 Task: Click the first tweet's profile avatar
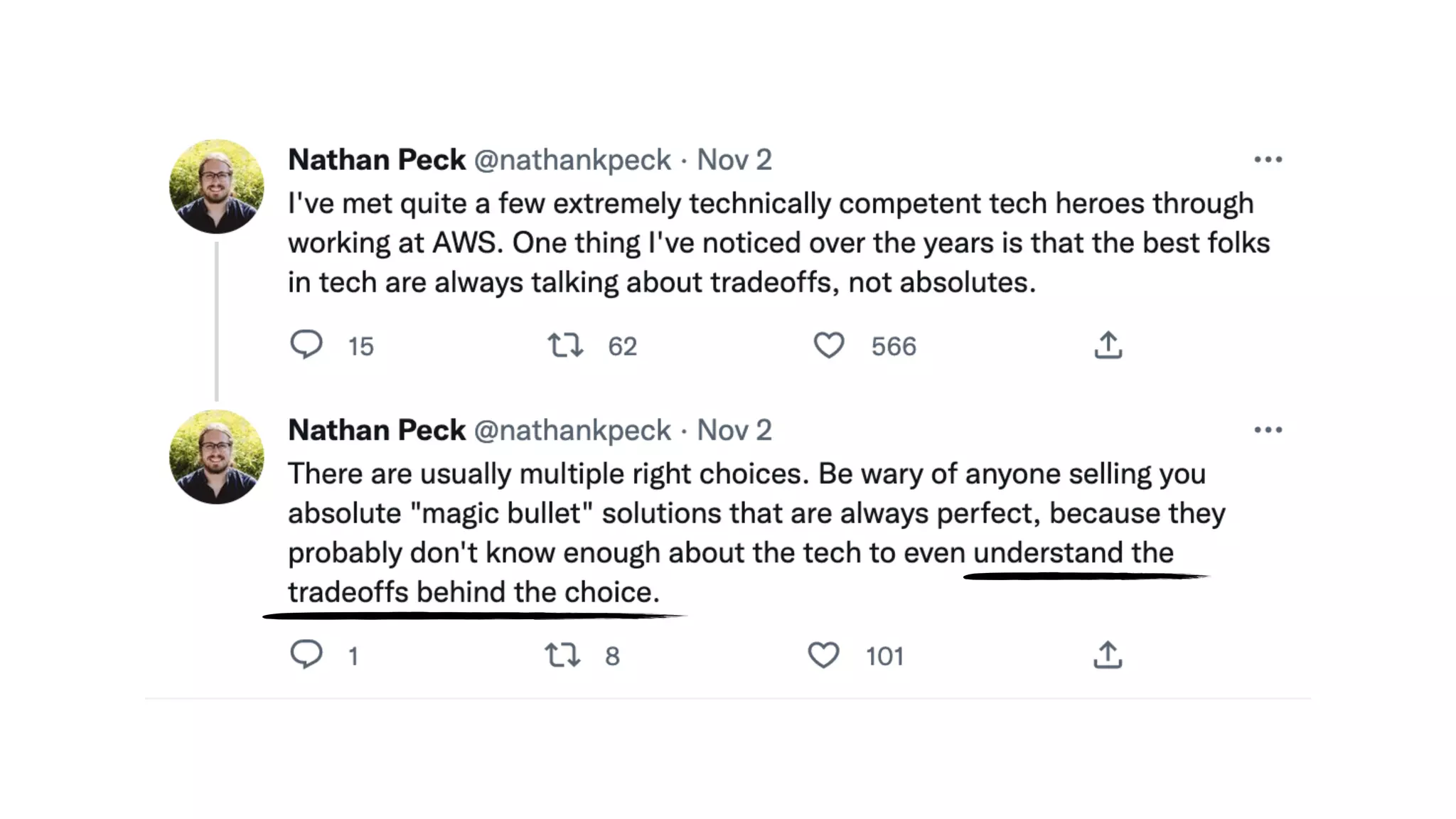[x=217, y=186]
